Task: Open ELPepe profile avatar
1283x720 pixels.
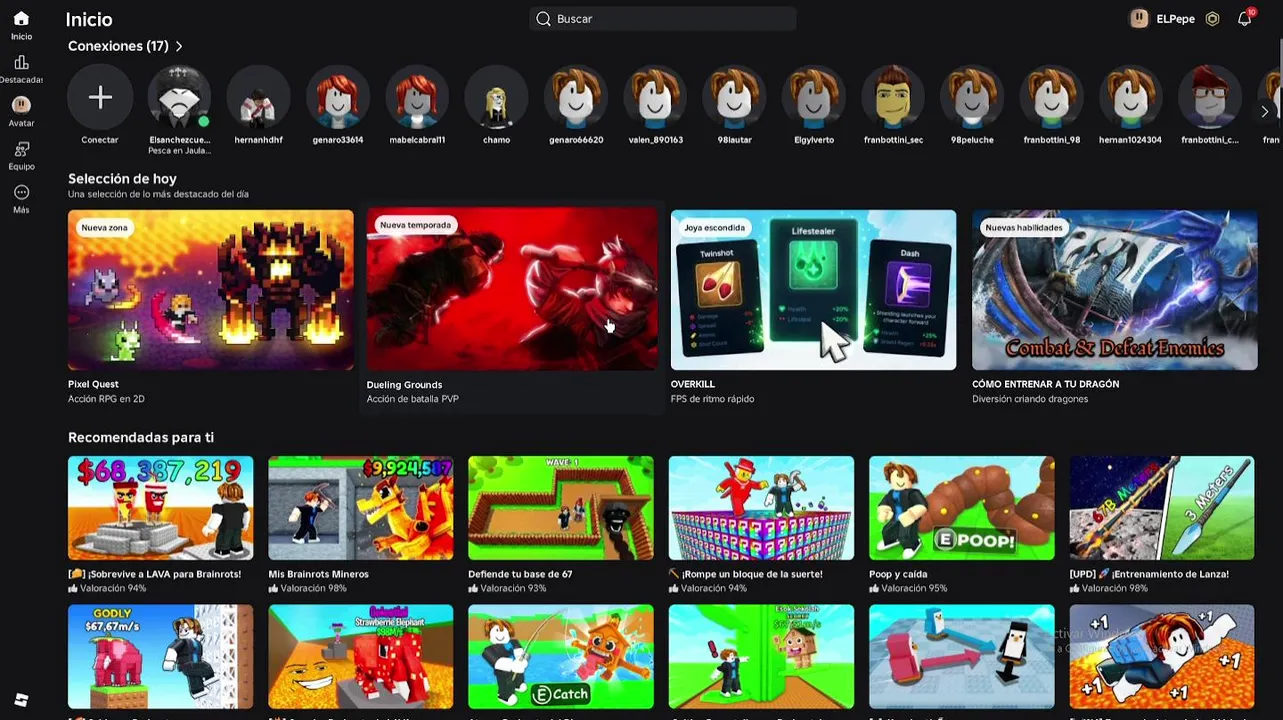Action: [1139, 19]
